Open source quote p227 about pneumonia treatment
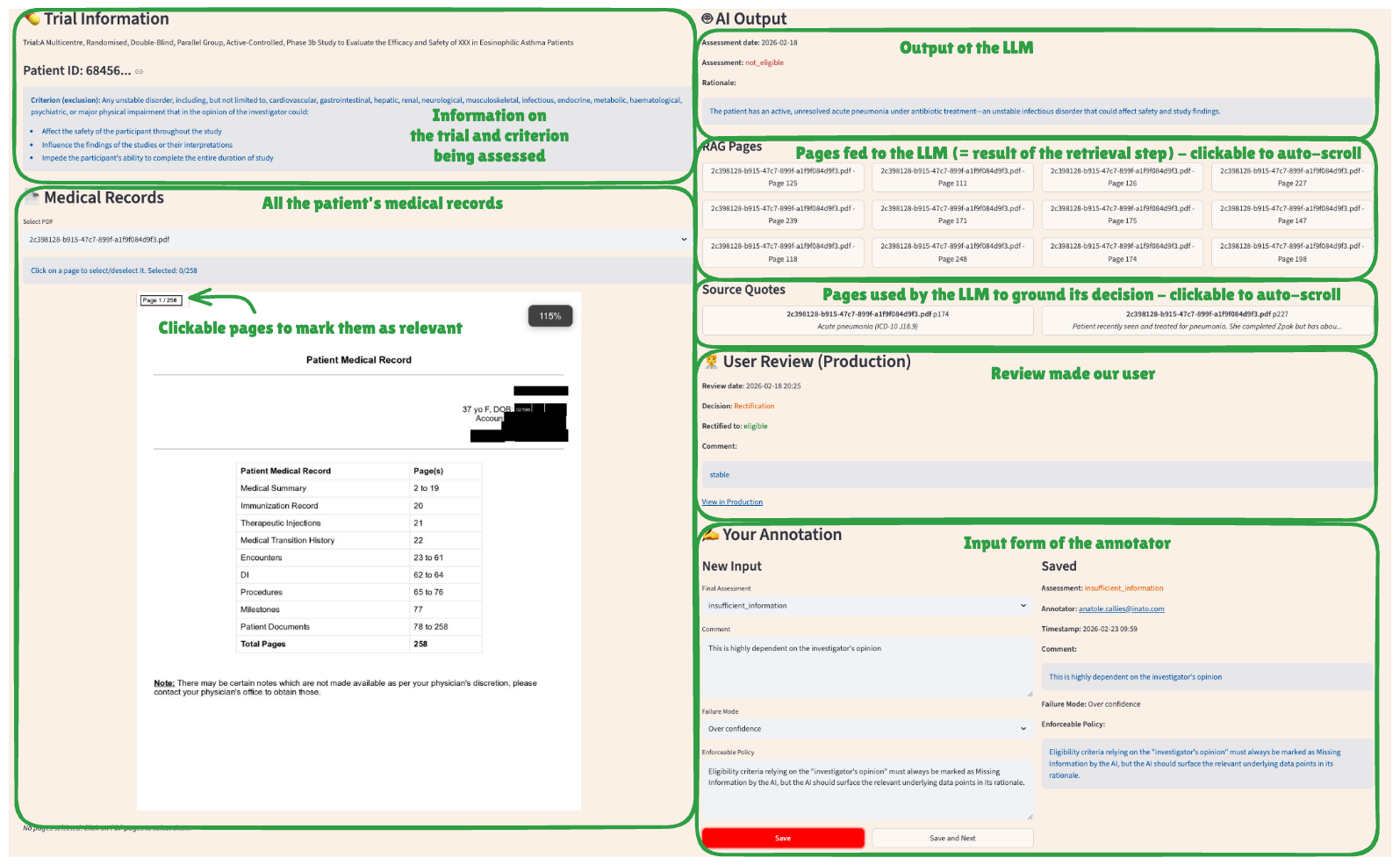Image resolution: width=1400 pixels, height=865 pixels. tap(1207, 320)
